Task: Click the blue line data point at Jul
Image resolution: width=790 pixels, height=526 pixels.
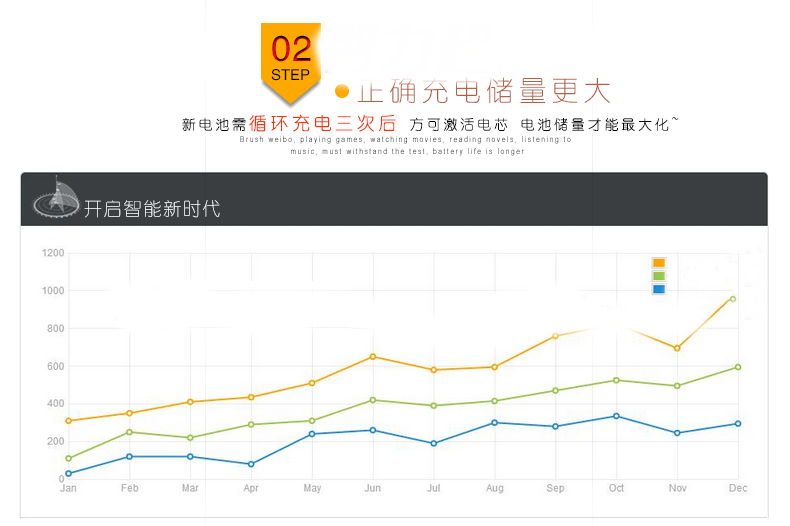Action: 433,443
